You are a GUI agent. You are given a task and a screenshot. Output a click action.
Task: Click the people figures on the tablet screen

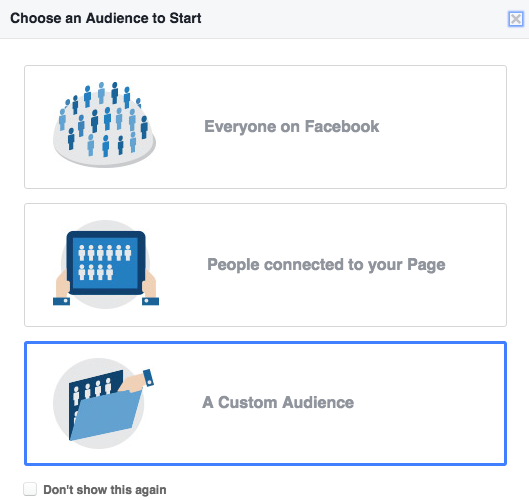105,262
